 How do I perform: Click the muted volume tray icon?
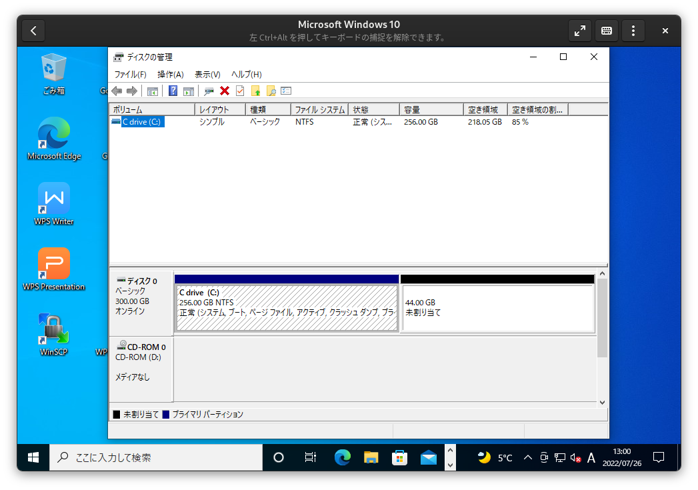[576, 458]
